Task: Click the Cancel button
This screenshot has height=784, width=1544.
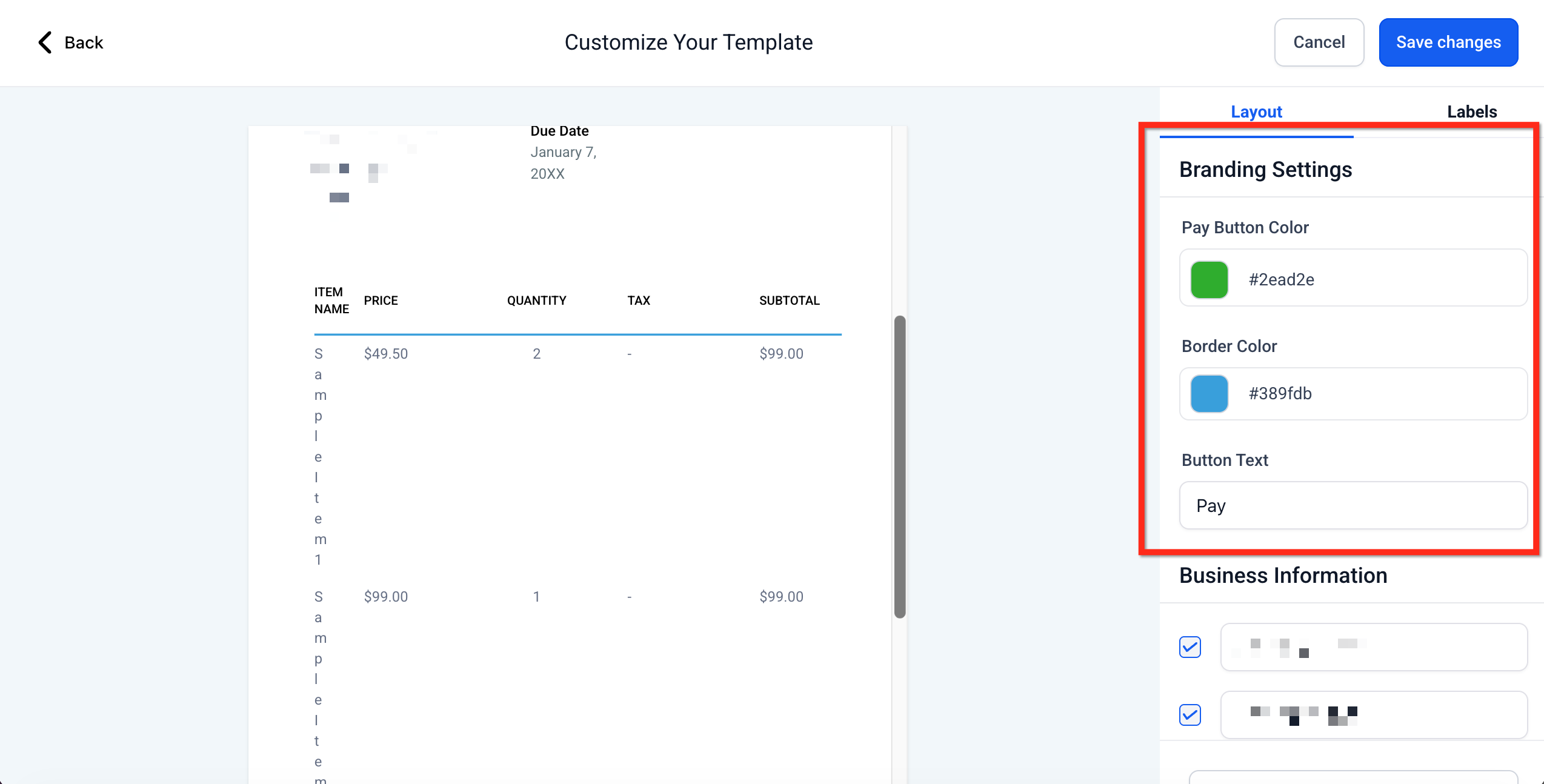Action: point(1319,42)
